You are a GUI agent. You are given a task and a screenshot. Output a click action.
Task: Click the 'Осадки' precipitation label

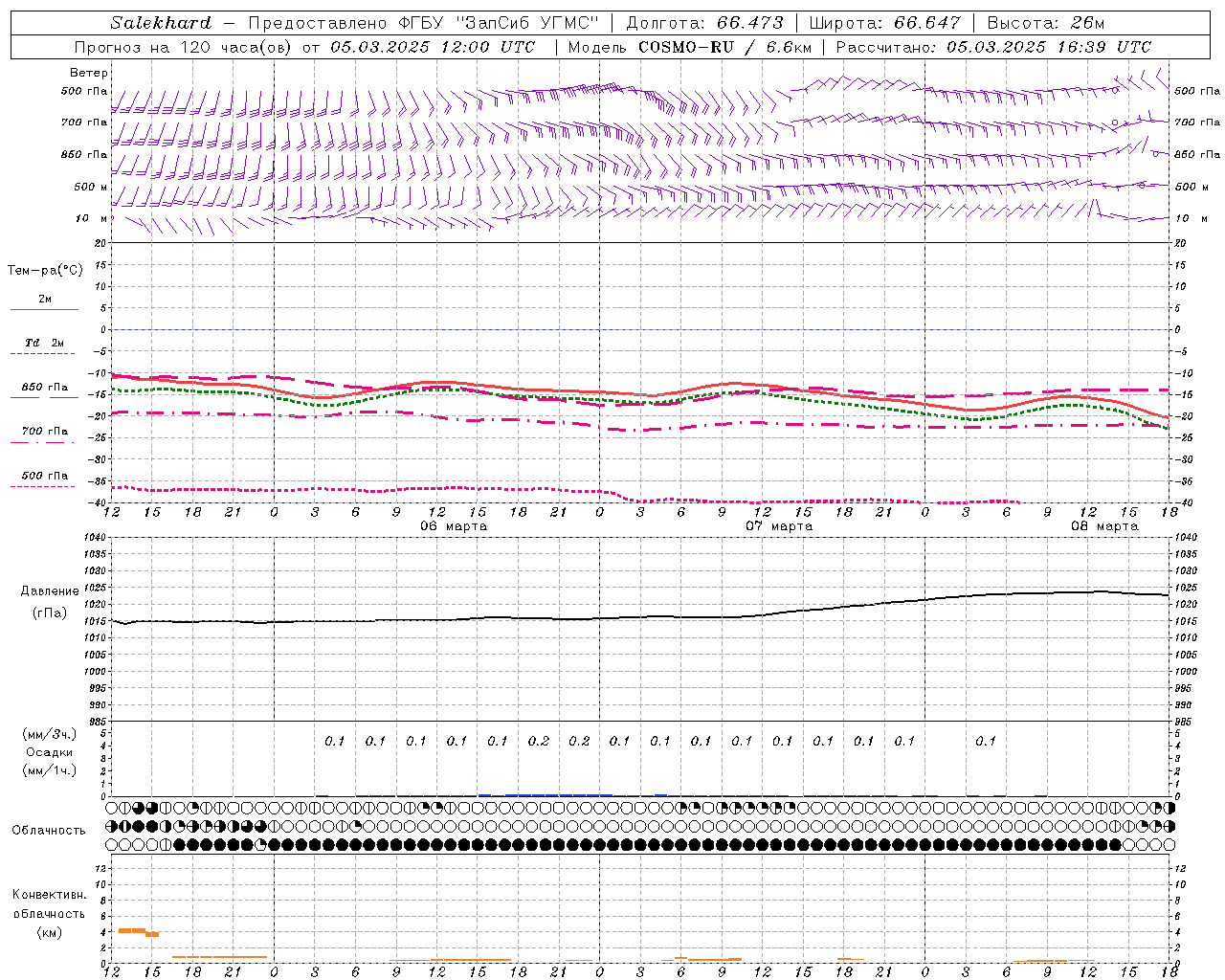coord(50,752)
